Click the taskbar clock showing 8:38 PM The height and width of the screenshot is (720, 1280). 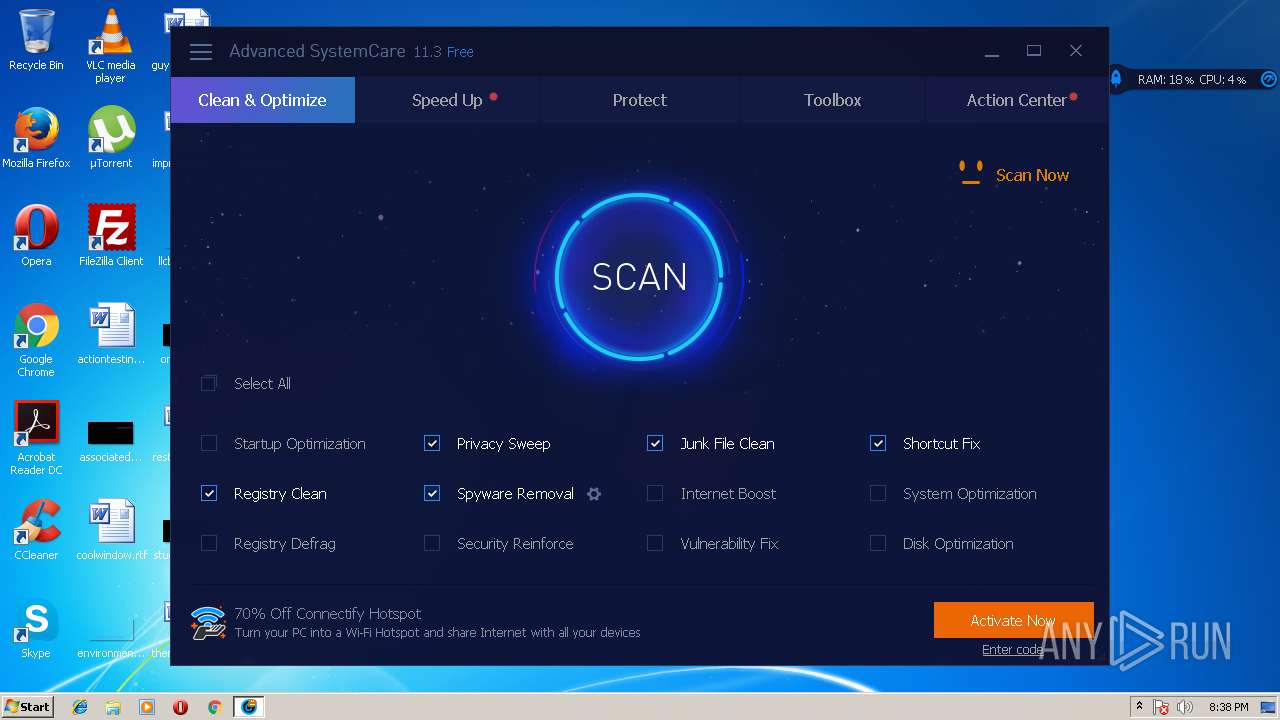coord(1228,707)
